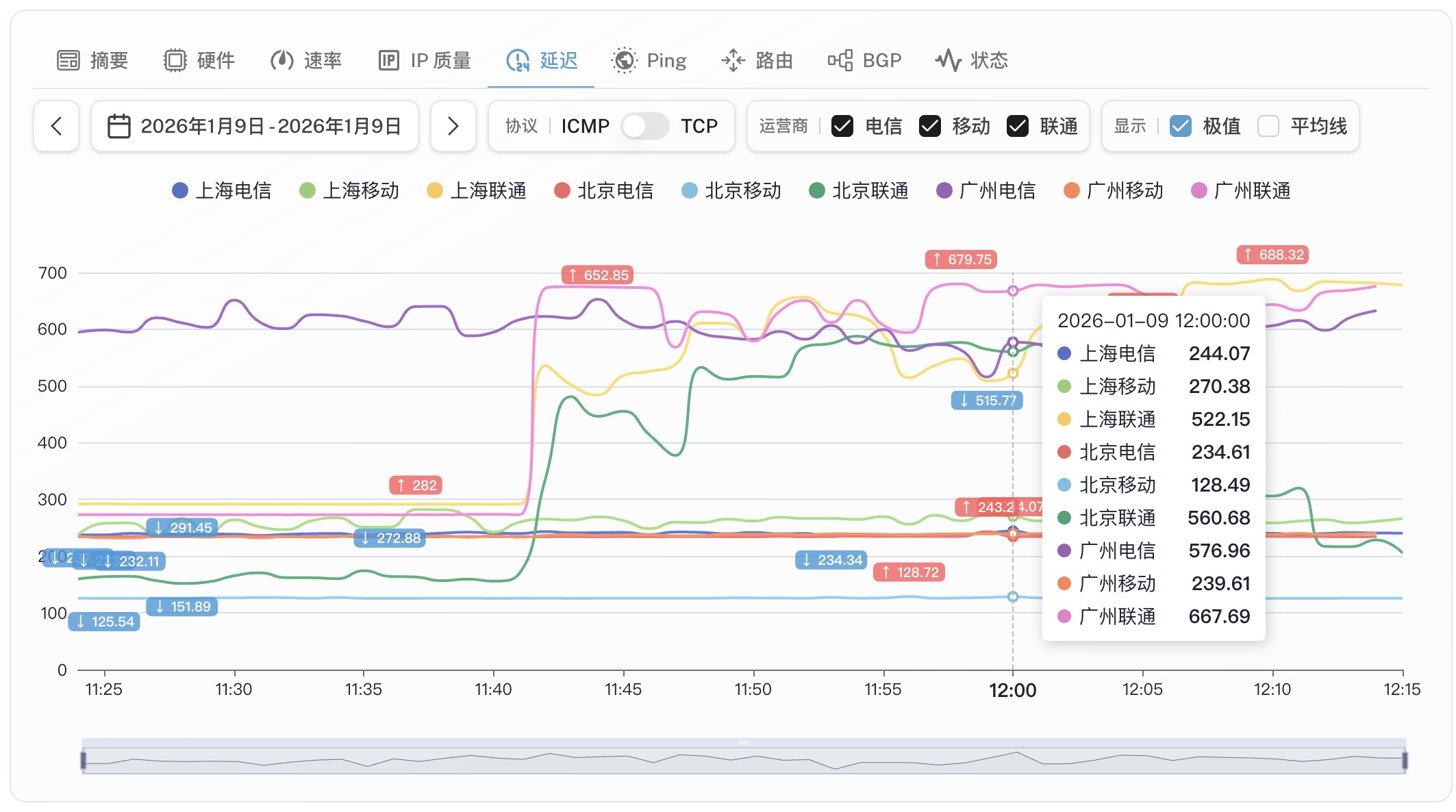The width and height of the screenshot is (1456, 812).
Task: Click the left chevron to go back a day
Action: (56, 126)
